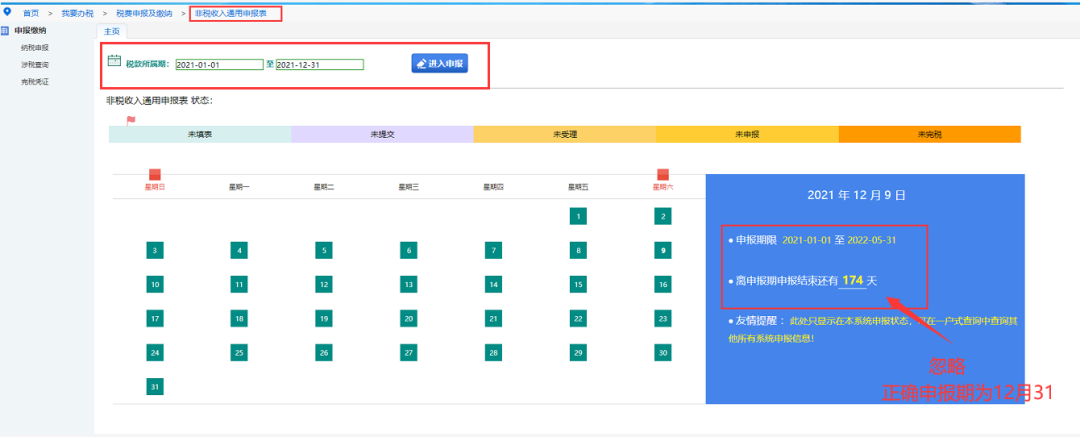This screenshot has height=437, width=1080.
Task: Select day 31 on the calendar
Action: point(154,386)
